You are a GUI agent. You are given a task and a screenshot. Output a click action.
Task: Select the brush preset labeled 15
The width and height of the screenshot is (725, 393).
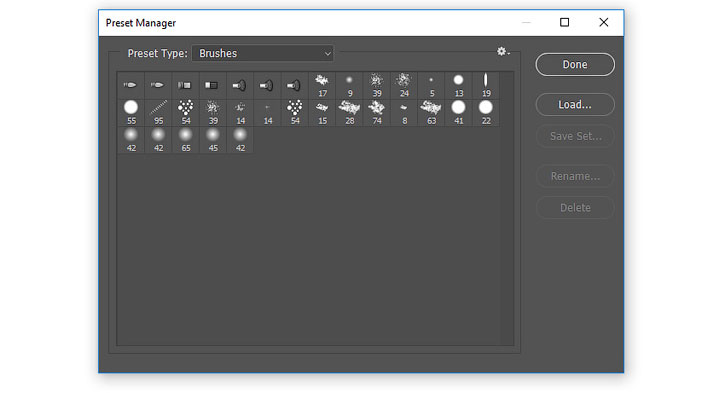pyautogui.click(x=322, y=113)
